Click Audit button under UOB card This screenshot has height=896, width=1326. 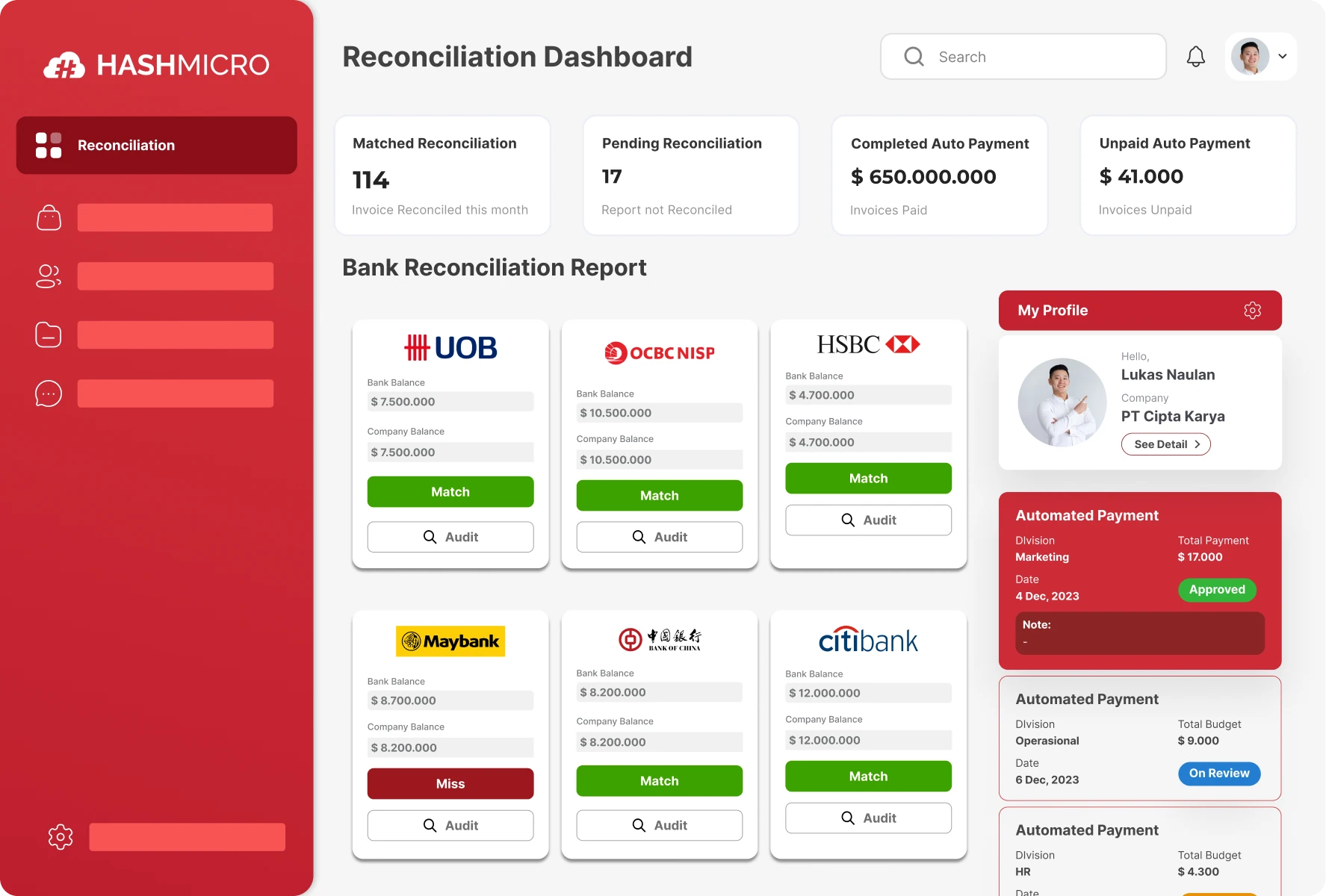pos(450,537)
